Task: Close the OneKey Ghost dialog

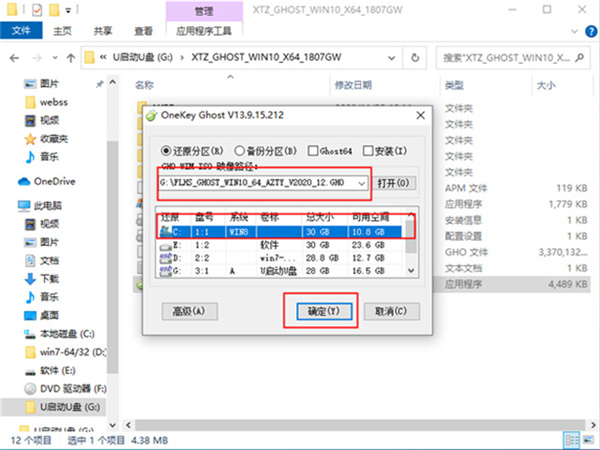Action: 421,115
